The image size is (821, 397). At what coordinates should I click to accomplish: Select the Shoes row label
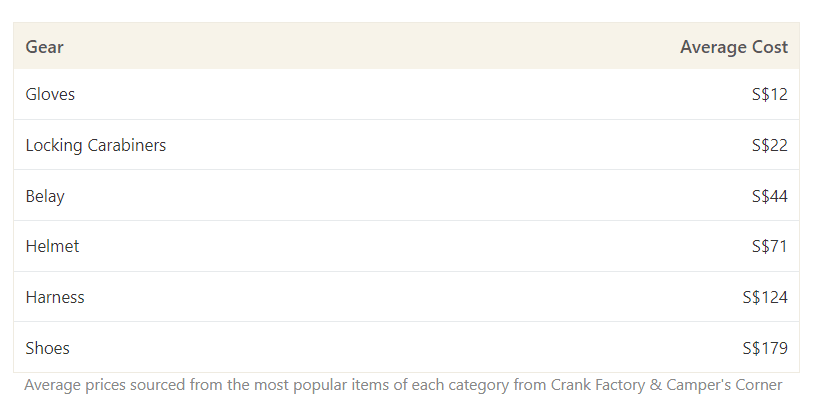[48, 348]
